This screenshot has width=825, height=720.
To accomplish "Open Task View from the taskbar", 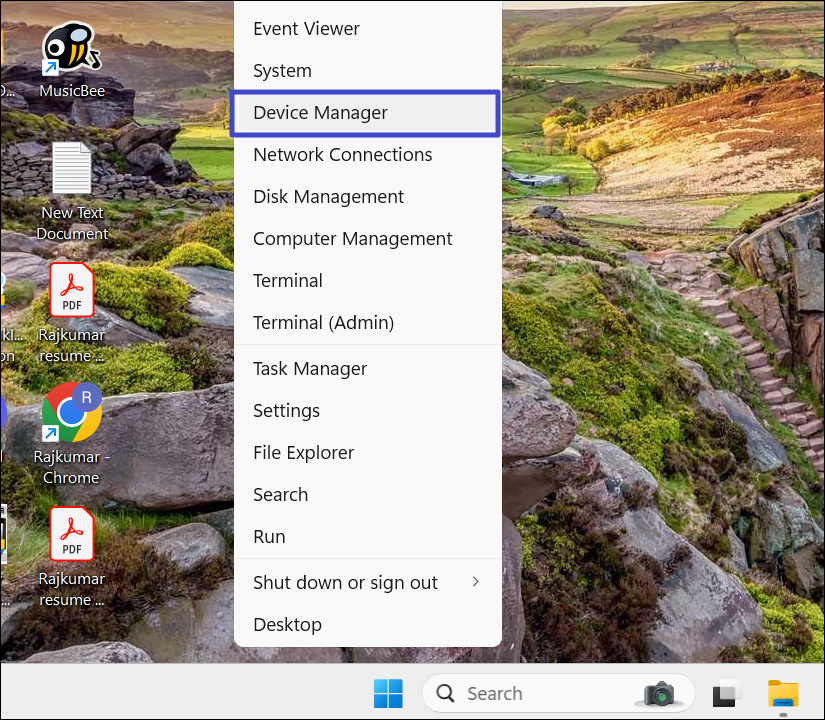I will tap(727, 693).
